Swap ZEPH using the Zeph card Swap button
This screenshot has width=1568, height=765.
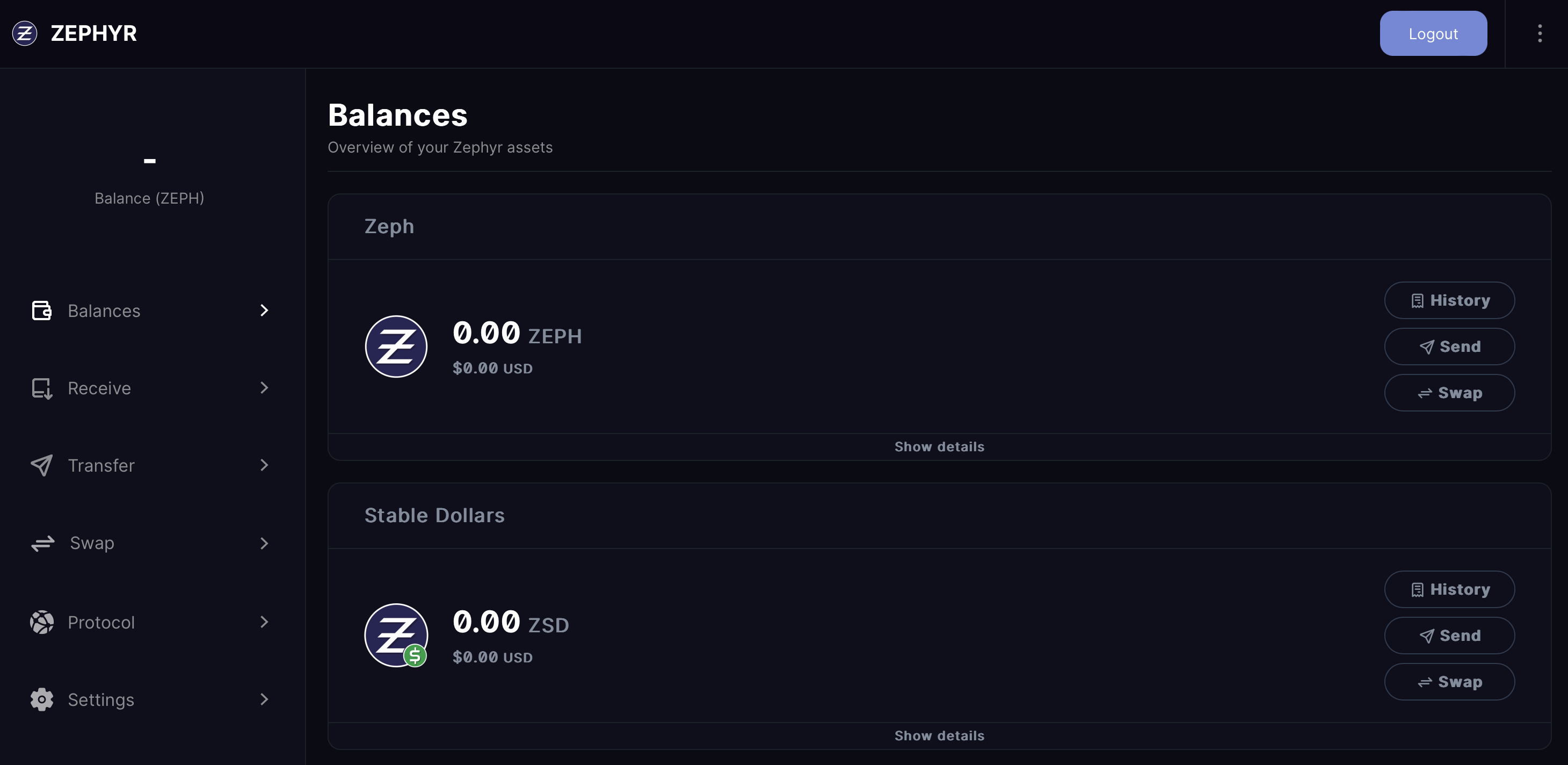(x=1449, y=393)
